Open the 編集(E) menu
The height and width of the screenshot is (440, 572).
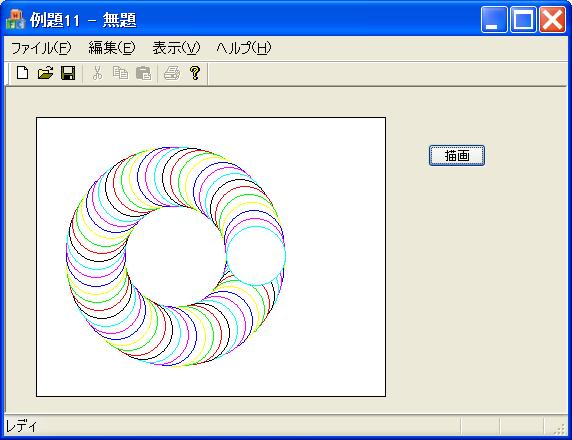pyautogui.click(x=112, y=48)
